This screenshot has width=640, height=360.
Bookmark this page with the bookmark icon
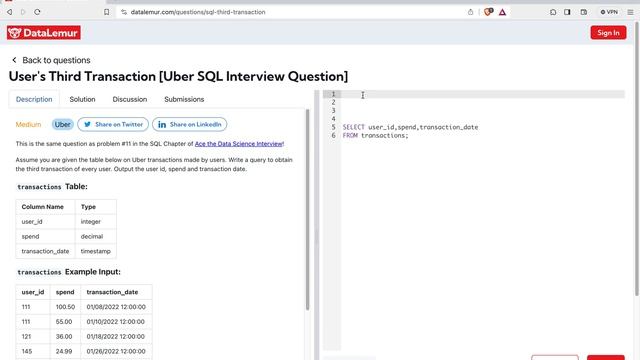[107, 12]
